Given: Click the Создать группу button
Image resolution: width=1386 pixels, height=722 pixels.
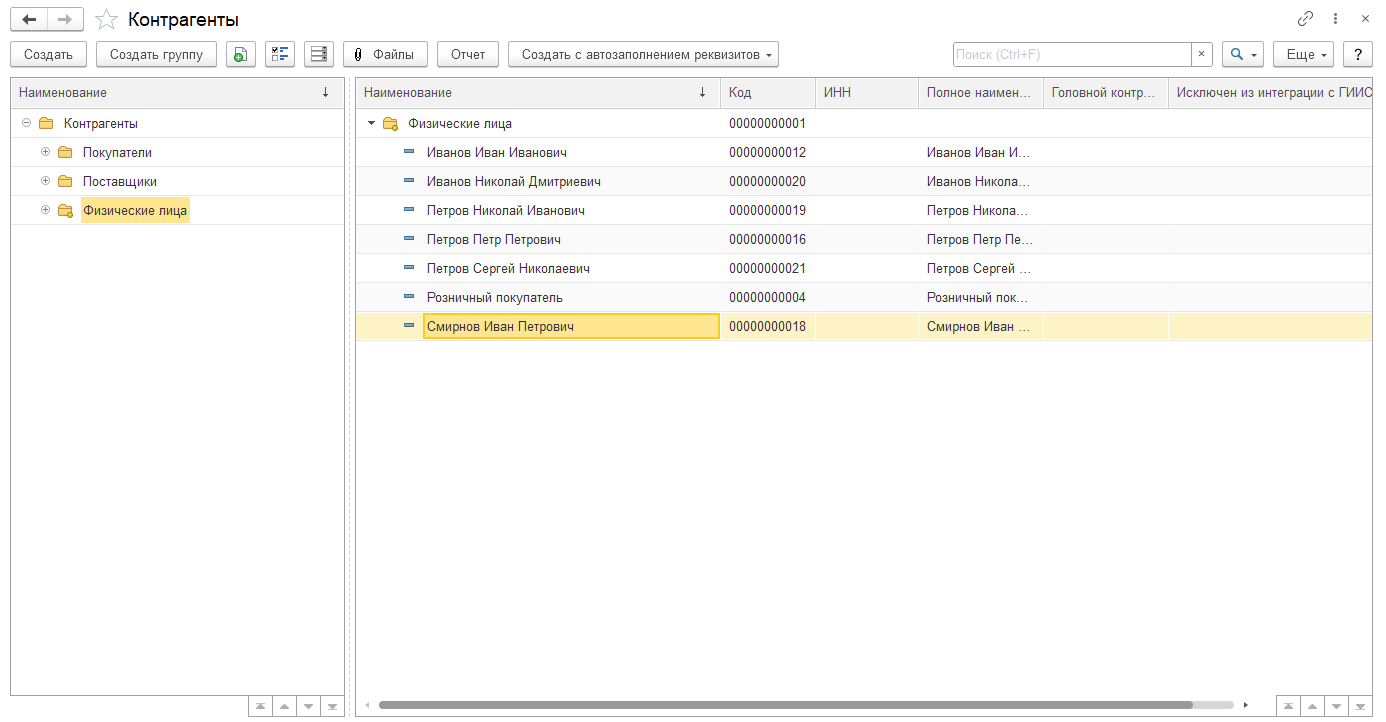Looking at the screenshot, I should tap(156, 54).
